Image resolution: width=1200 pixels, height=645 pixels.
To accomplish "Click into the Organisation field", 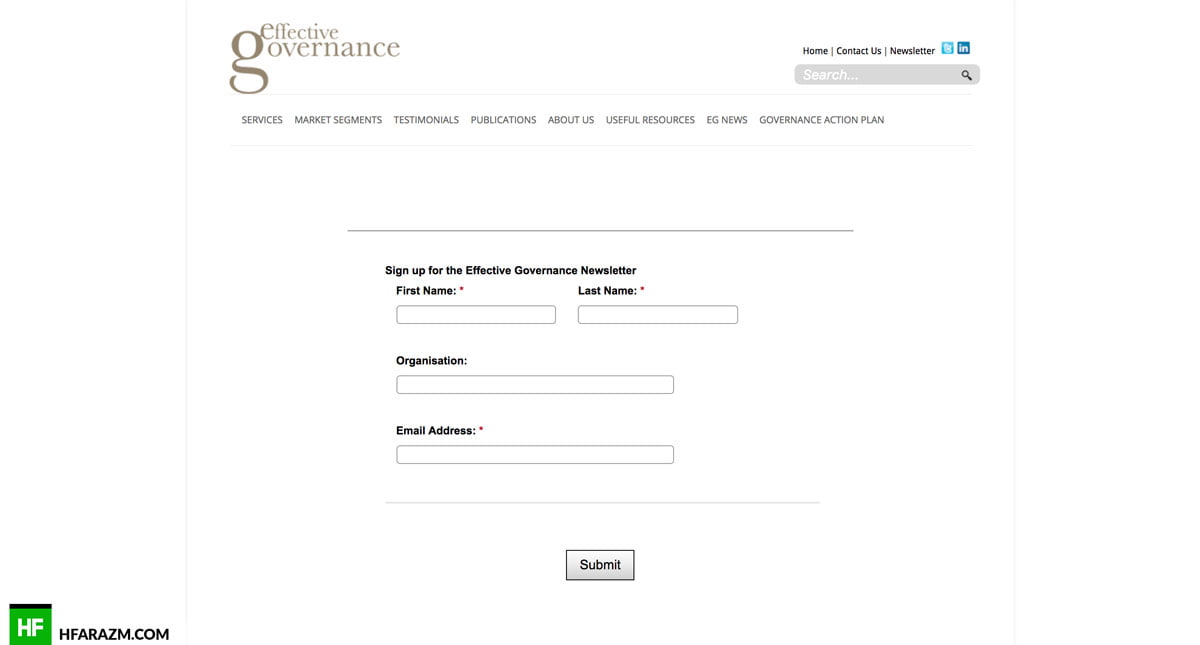I will [535, 385].
